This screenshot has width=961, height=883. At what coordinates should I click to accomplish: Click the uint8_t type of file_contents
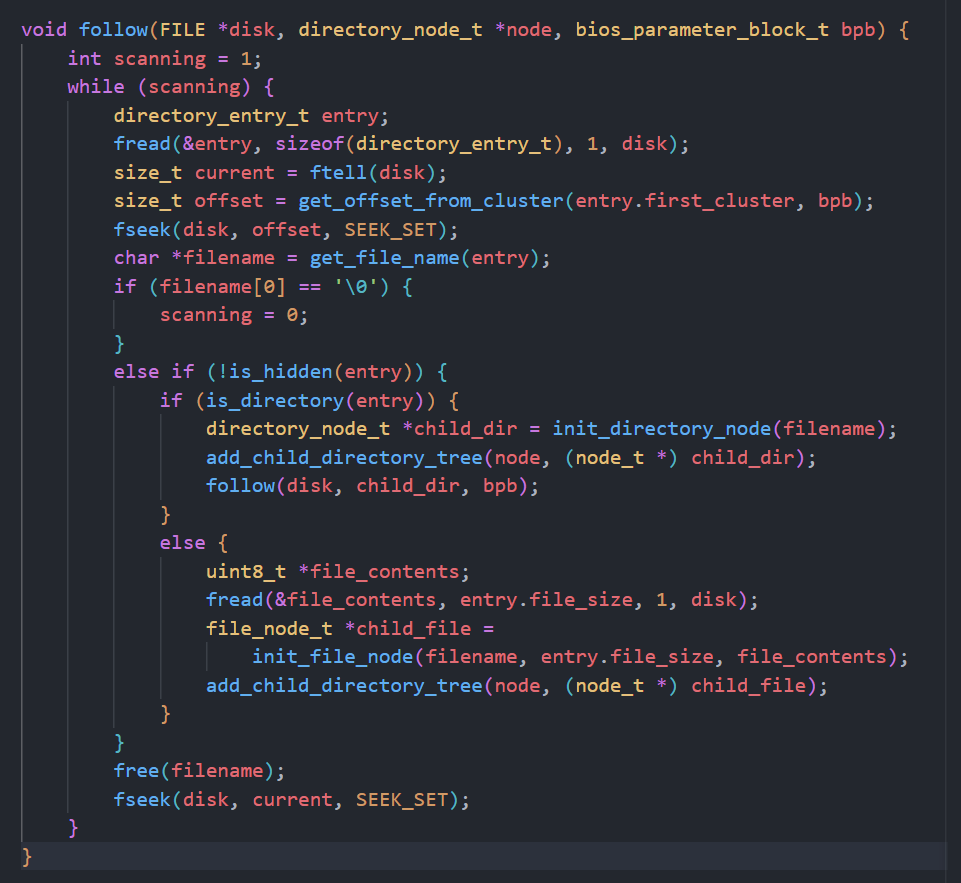tap(246, 572)
